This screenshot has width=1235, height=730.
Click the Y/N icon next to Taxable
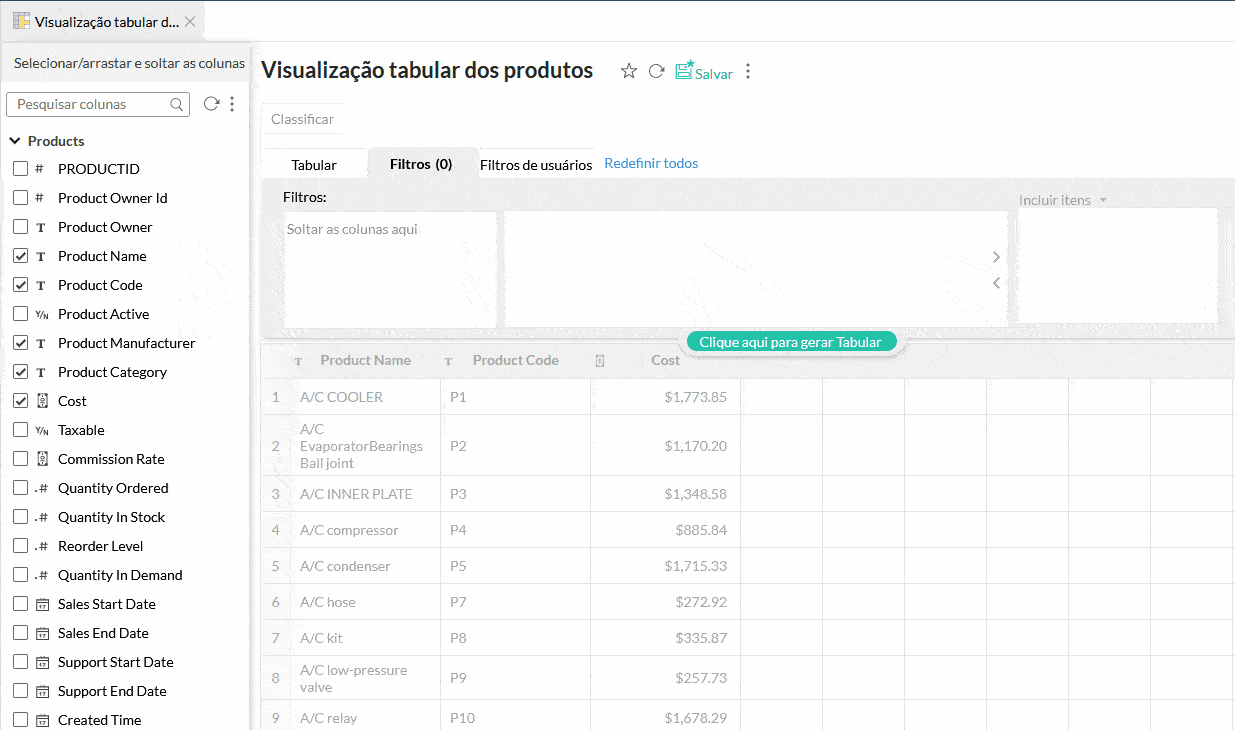tap(42, 431)
